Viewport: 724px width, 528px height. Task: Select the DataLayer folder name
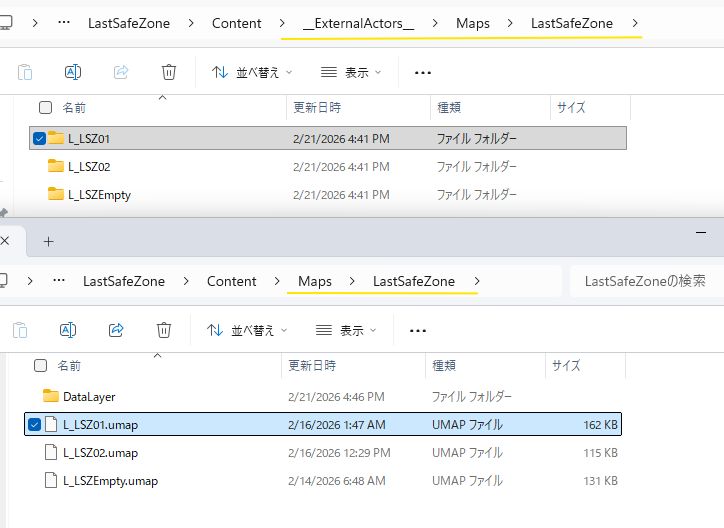click(89, 397)
